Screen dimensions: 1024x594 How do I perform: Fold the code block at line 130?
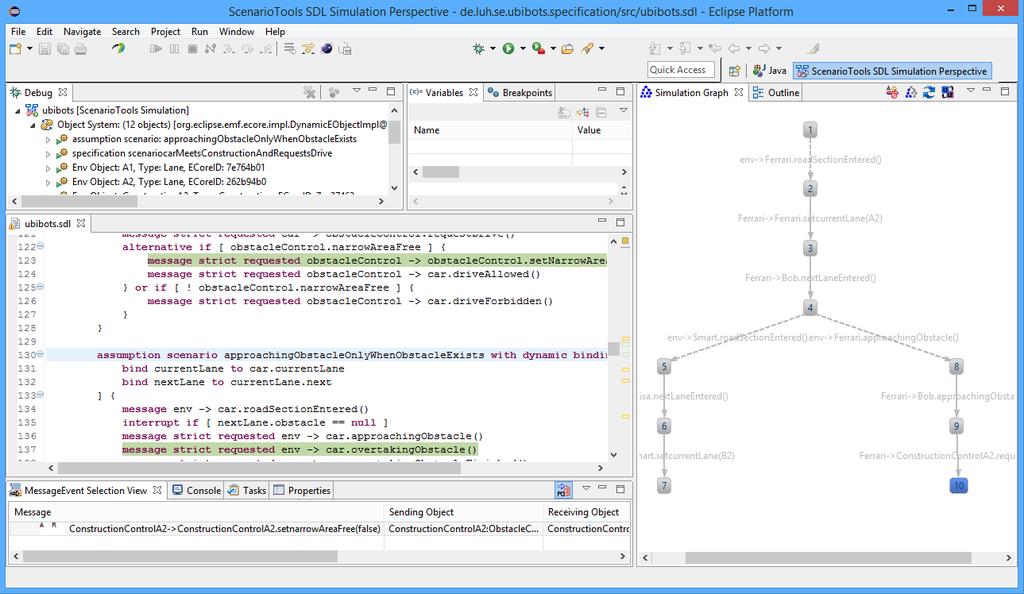pos(40,354)
